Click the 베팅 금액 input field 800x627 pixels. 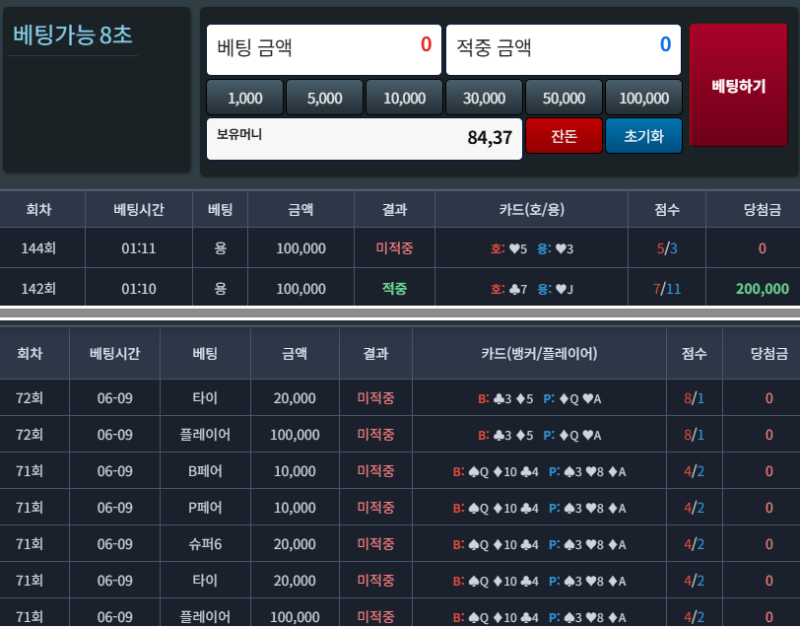click(x=324, y=49)
